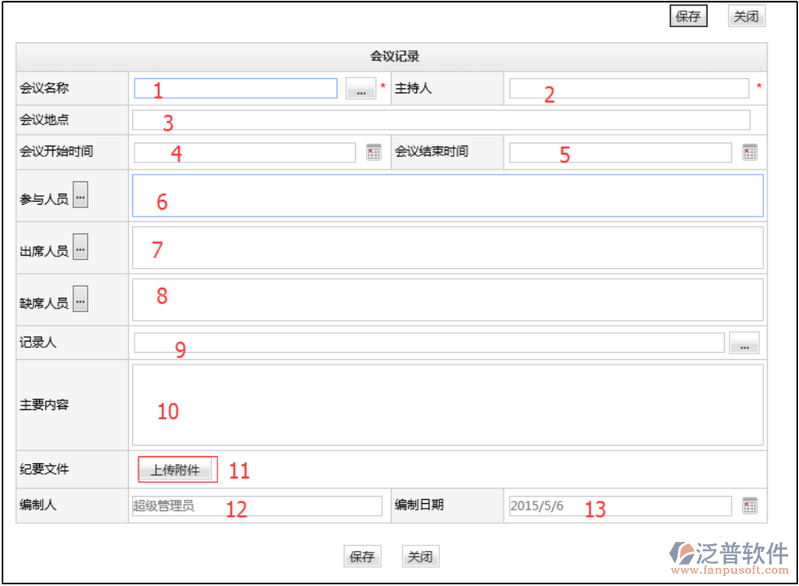Open the 缺席人员 selector ellipsis button
Screen dimensions: 799x586
tap(80, 299)
